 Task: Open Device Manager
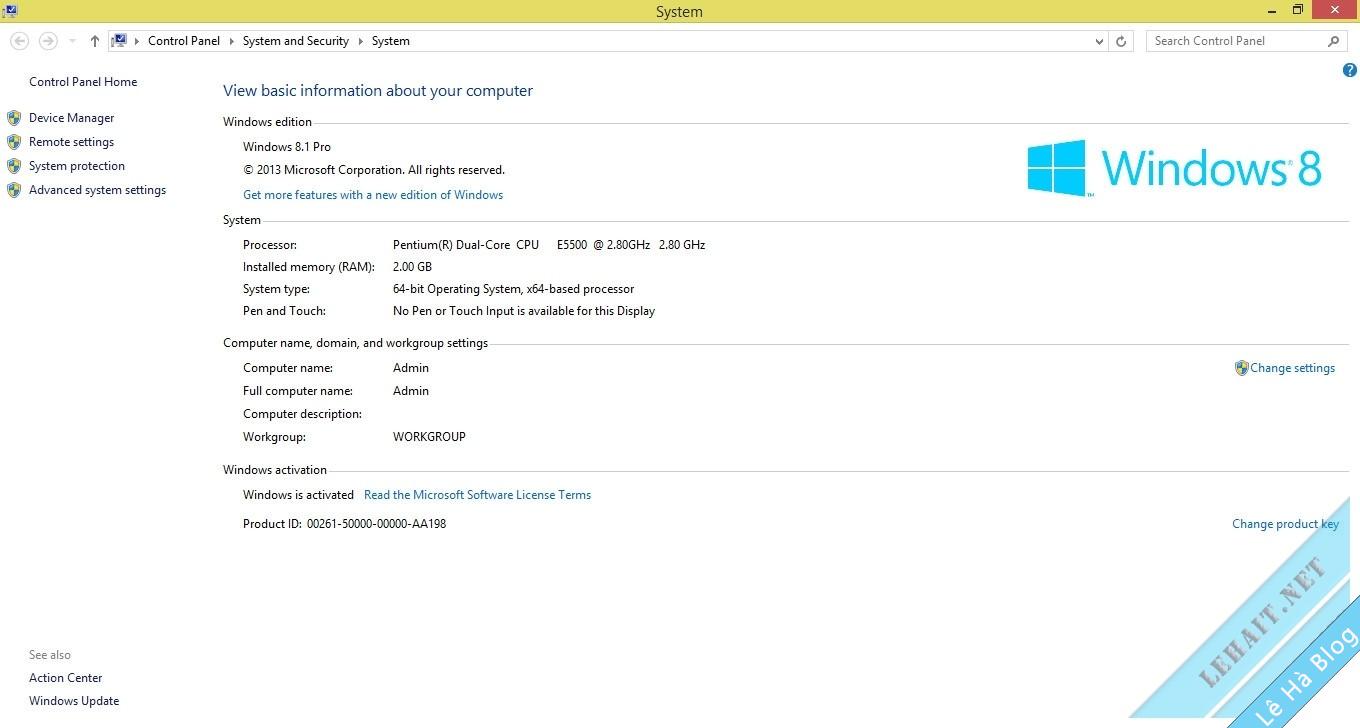point(72,118)
